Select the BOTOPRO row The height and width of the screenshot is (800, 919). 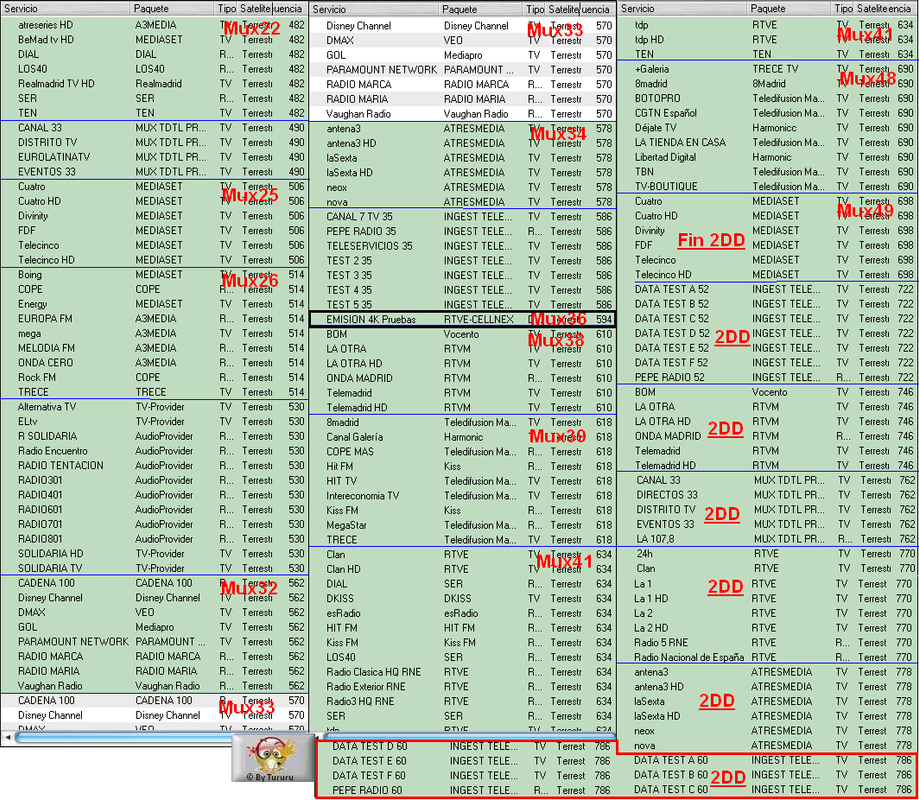point(768,98)
